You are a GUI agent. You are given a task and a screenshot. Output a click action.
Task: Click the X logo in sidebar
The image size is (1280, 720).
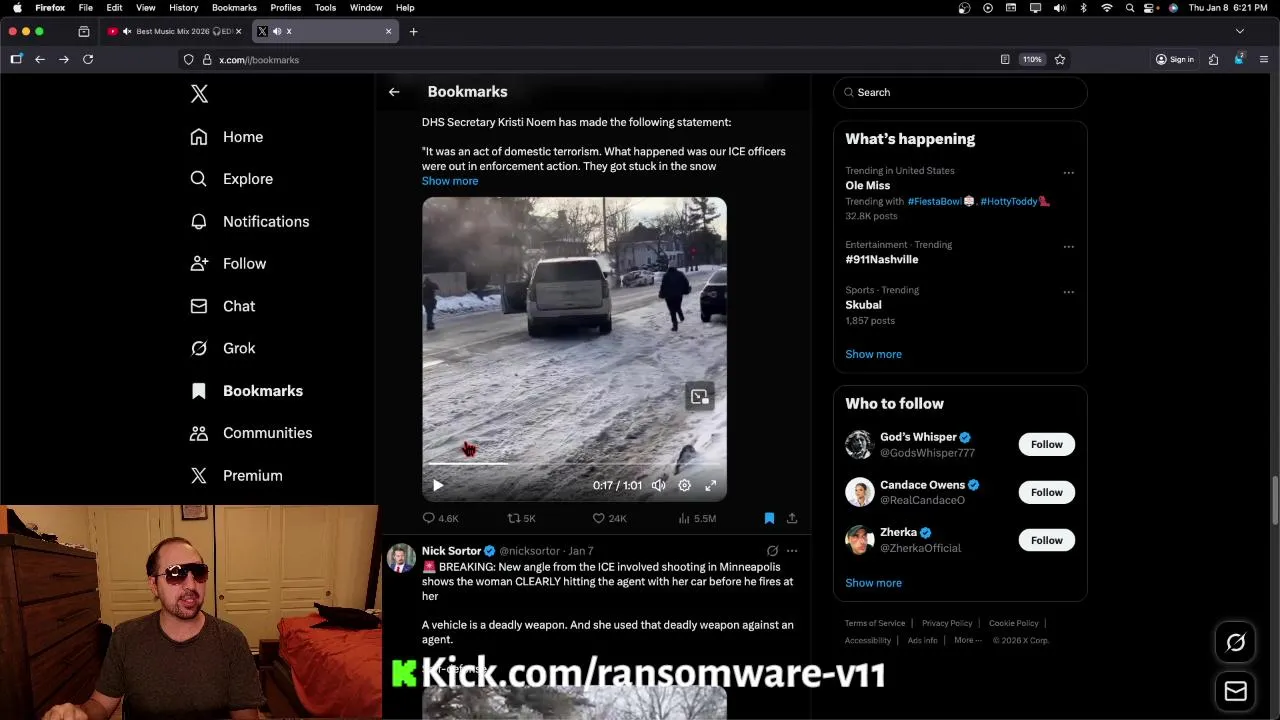pyautogui.click(x=199, y=94)
